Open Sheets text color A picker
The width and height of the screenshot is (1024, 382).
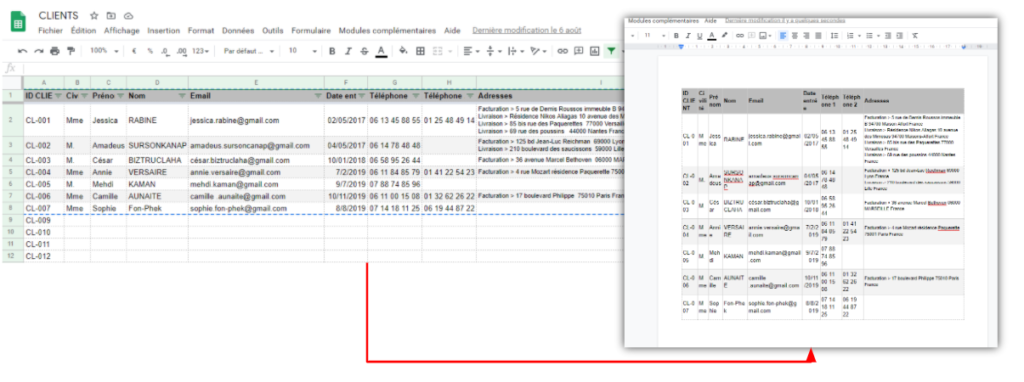tap(381, 51)
